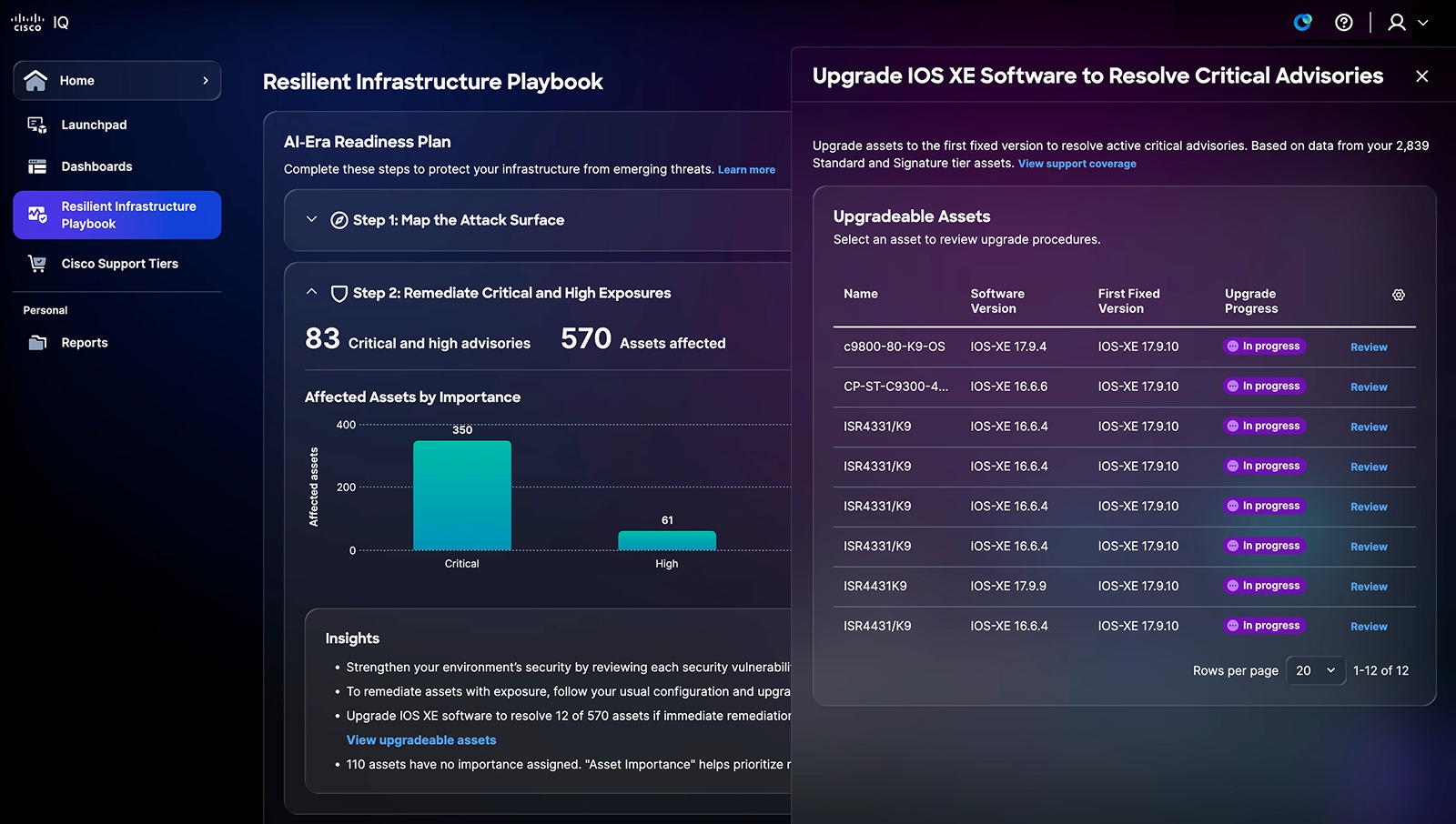Open View support coverage link
The image size is (1456, 824).
click(x=1077, y=164)
